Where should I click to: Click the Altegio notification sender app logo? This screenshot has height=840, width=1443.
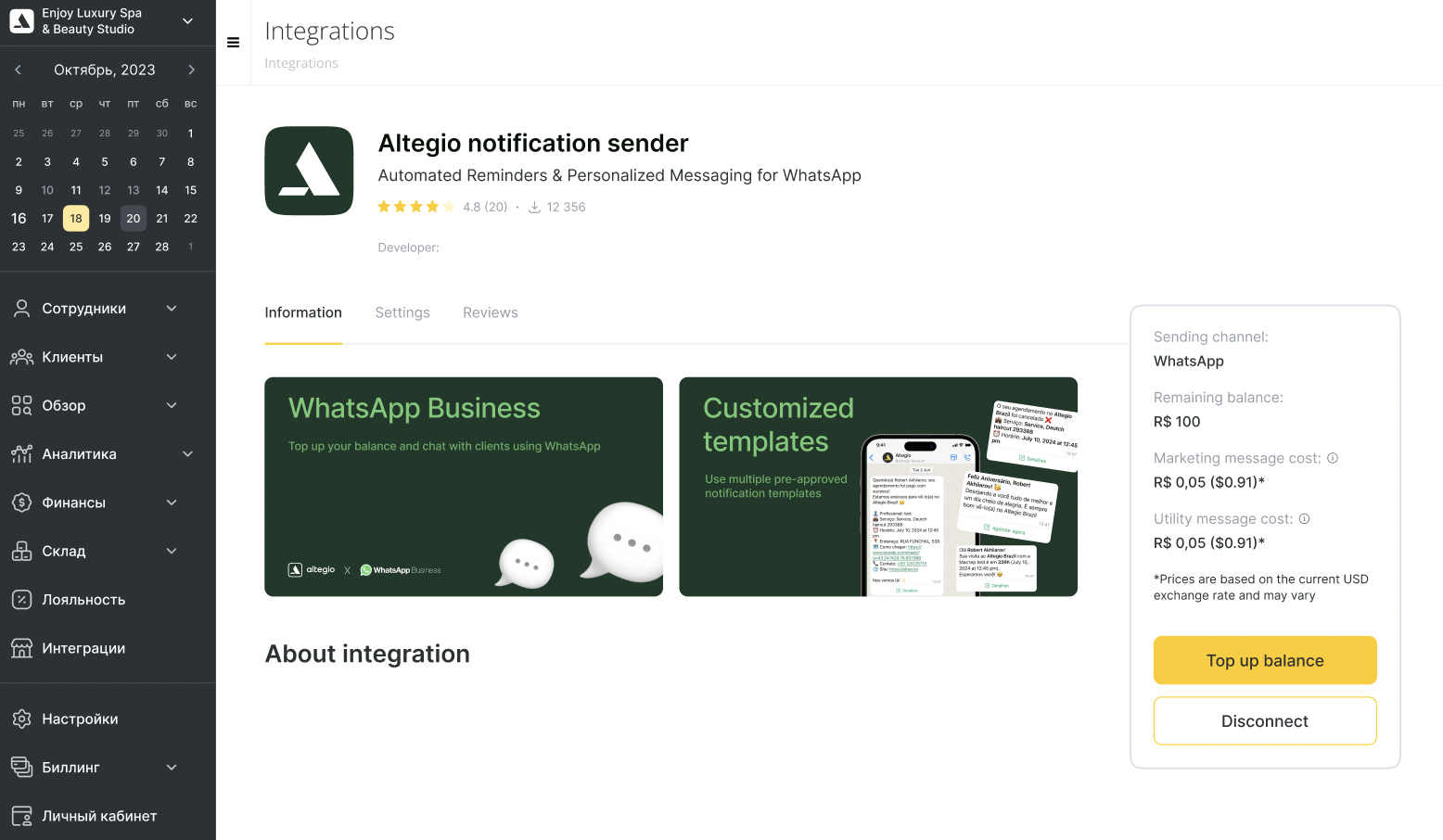(x=309, y=171)
